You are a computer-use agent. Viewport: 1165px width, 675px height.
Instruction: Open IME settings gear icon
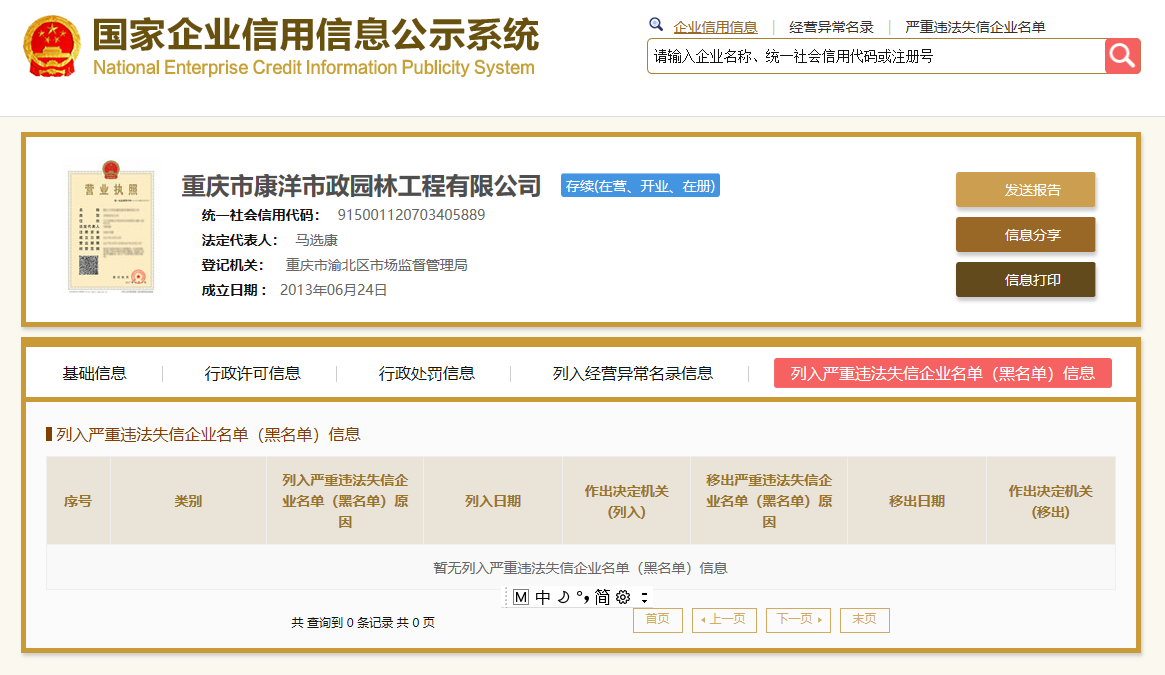click(623, 597)
